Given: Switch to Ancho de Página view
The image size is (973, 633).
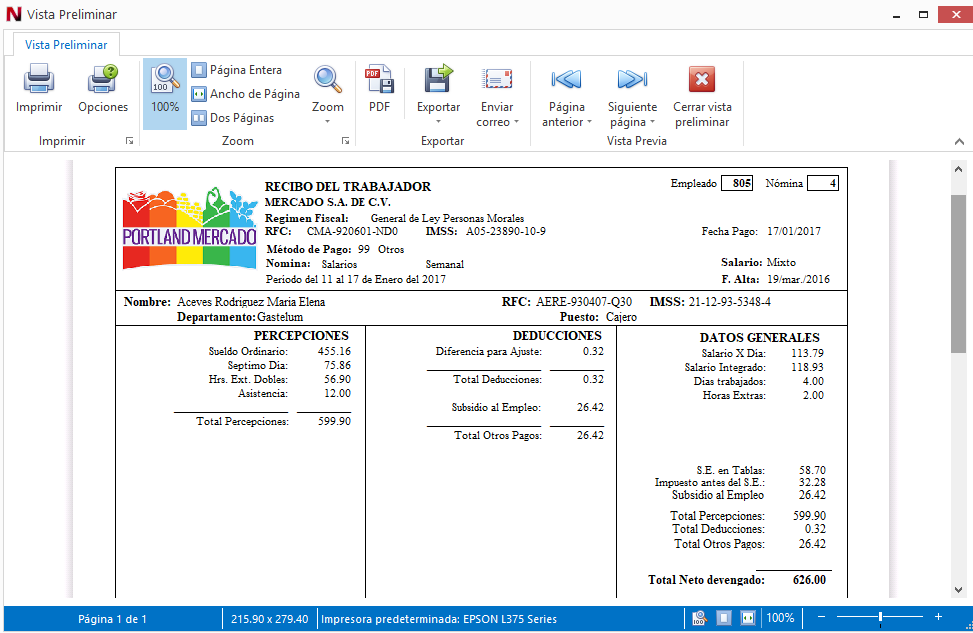Looking at the screenshot, I should (245, 94).
